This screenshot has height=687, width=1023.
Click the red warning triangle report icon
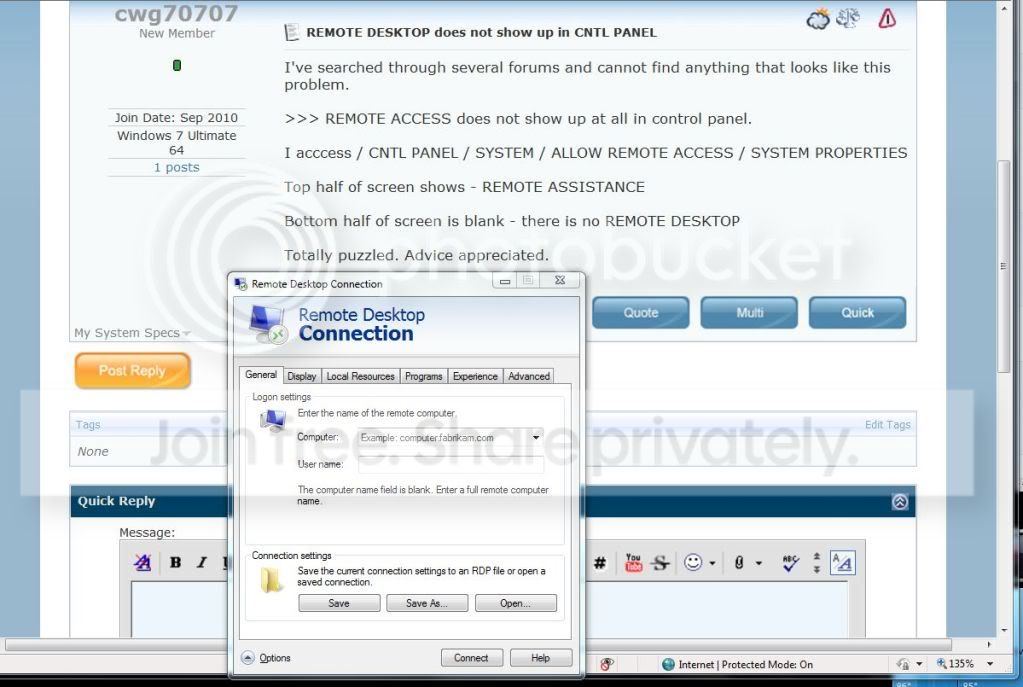coord(887,18)
